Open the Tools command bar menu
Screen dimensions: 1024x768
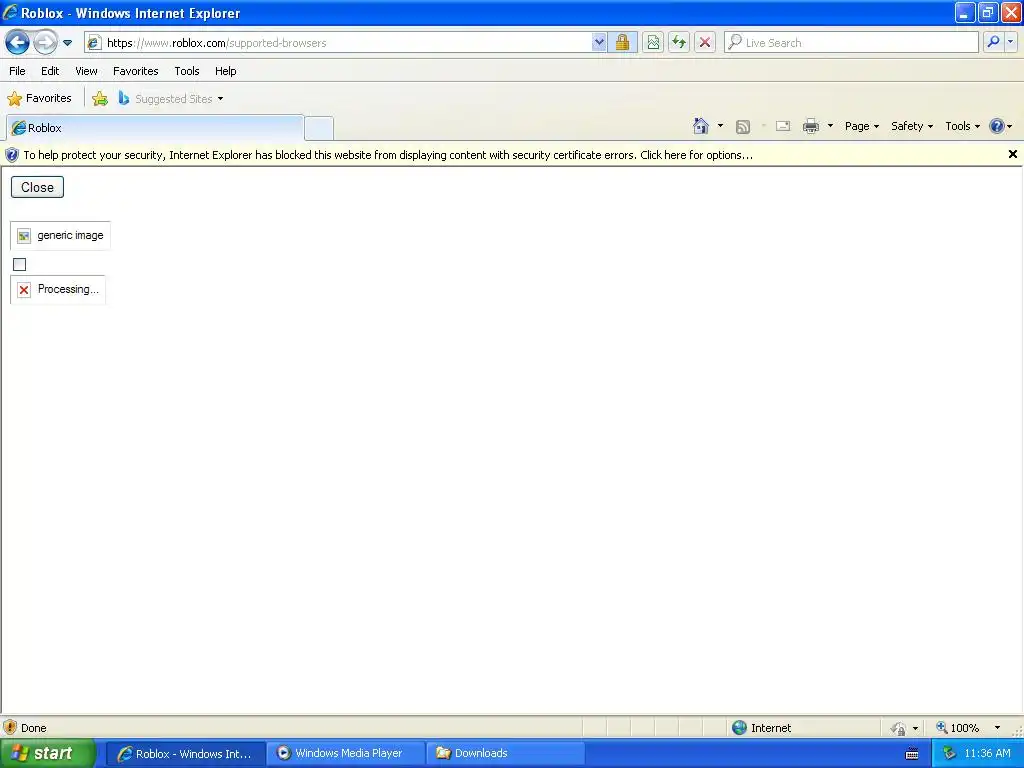click(x=962, y=126)
